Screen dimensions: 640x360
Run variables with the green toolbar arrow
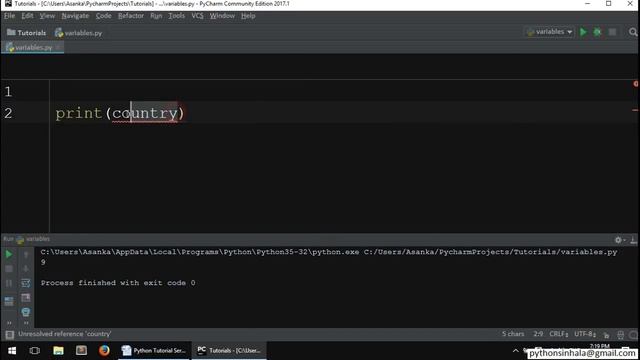[x=583, y=32]
